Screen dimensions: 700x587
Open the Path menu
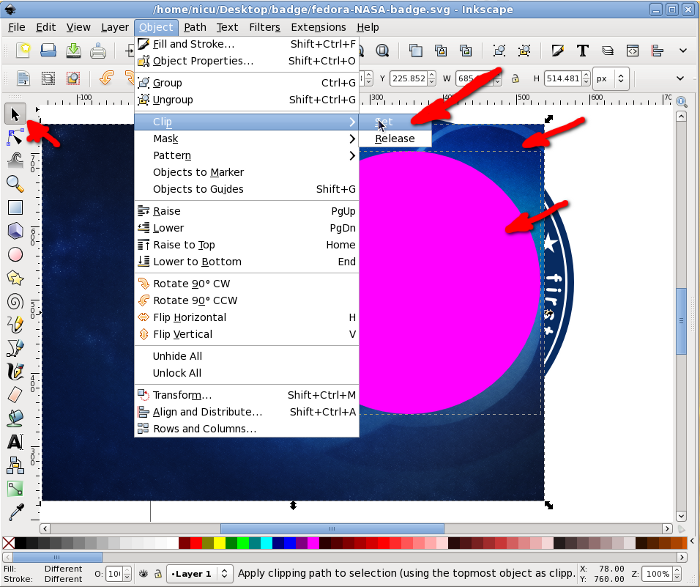195,27
